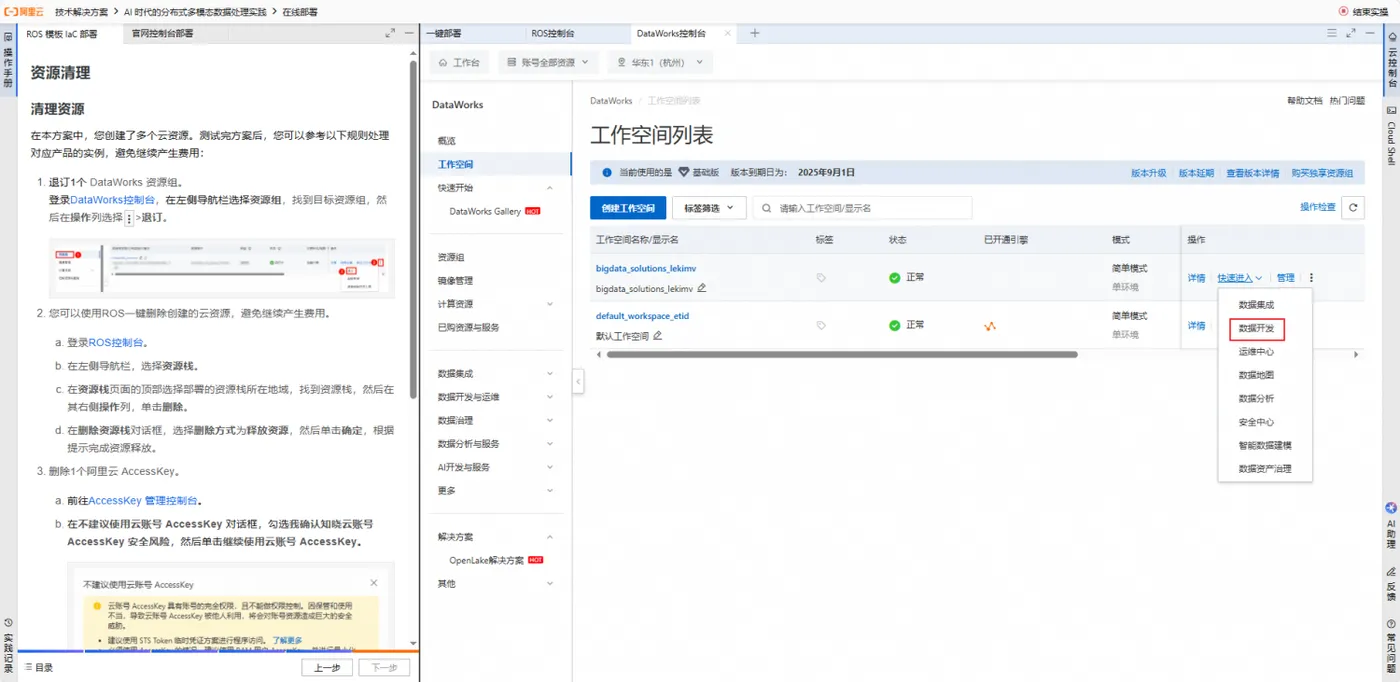Viewport: 1400px width, 682px height.
Task: Open DataWorks Gallery in the sidebar
Action: pos(485,211)
